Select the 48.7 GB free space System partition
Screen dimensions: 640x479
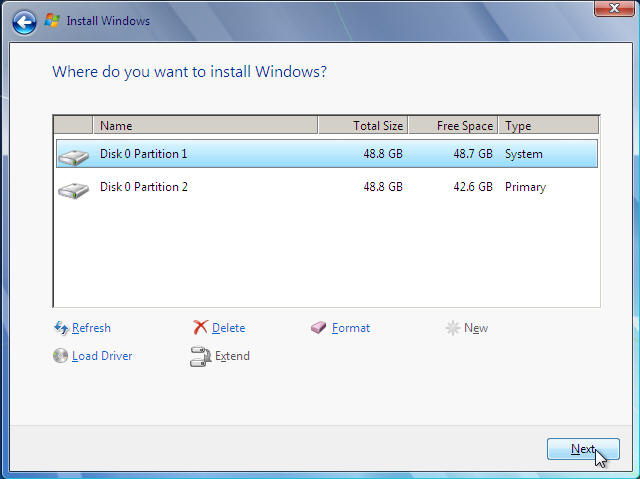(x=300, y=154)
